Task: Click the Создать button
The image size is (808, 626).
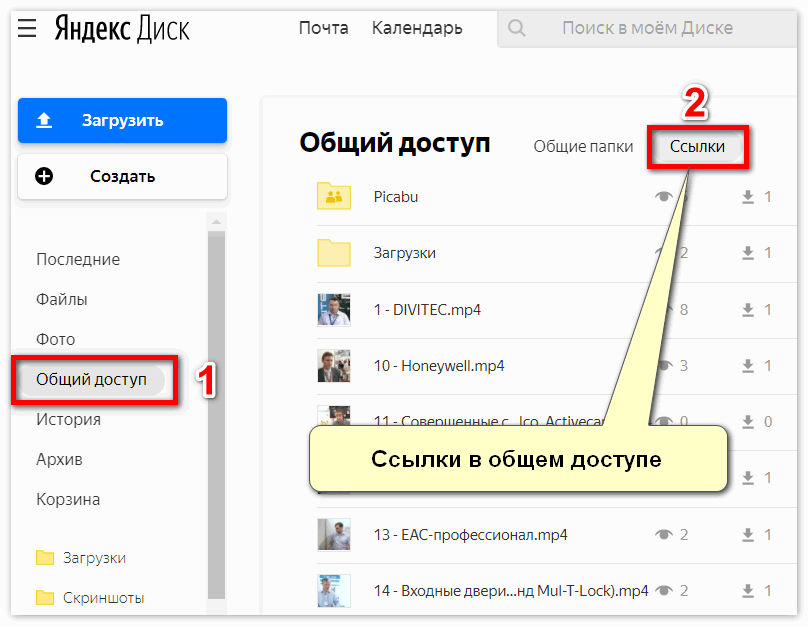Action: [x=122, y=176]
